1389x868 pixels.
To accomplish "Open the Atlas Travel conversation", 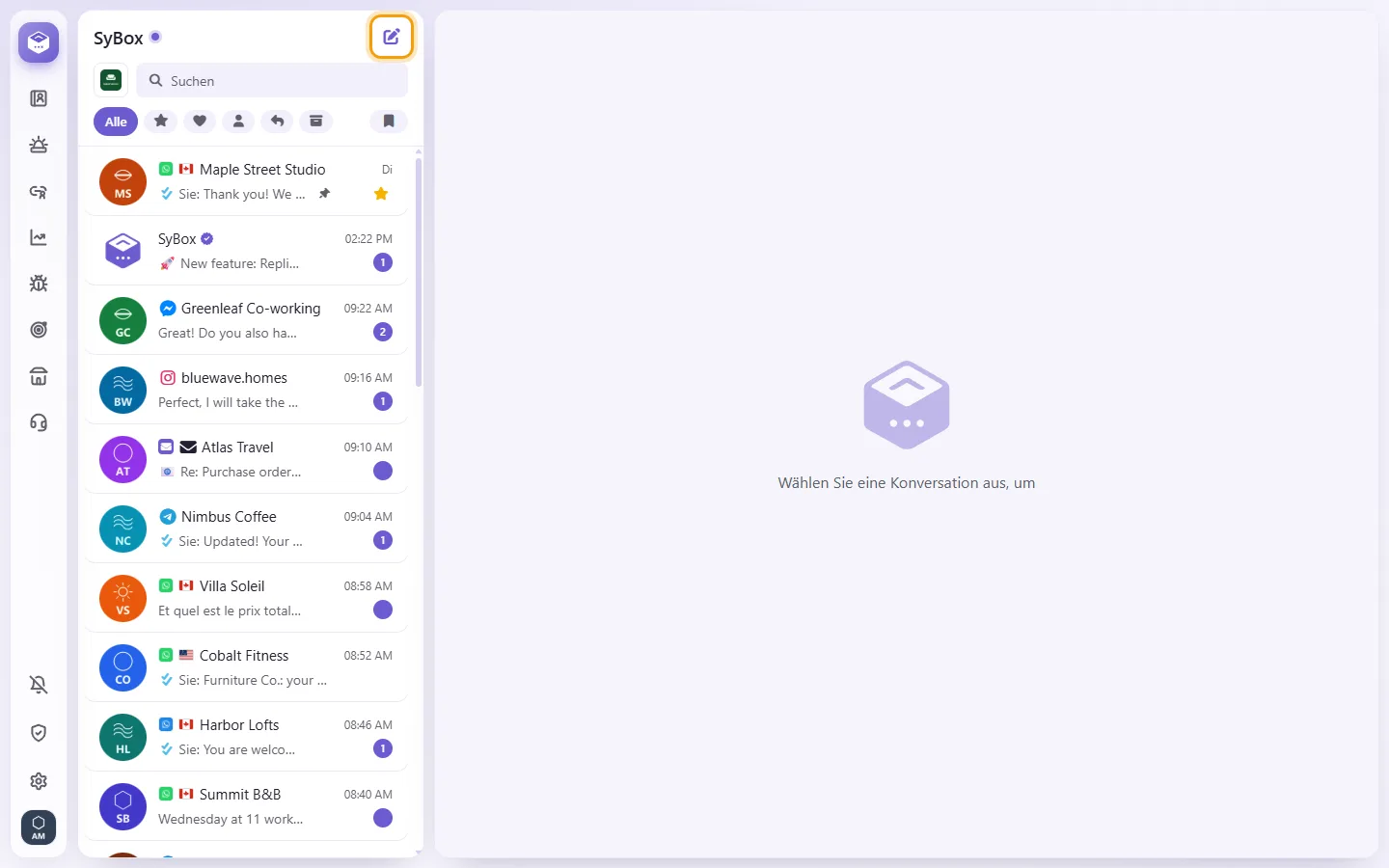I will (246, 459).
